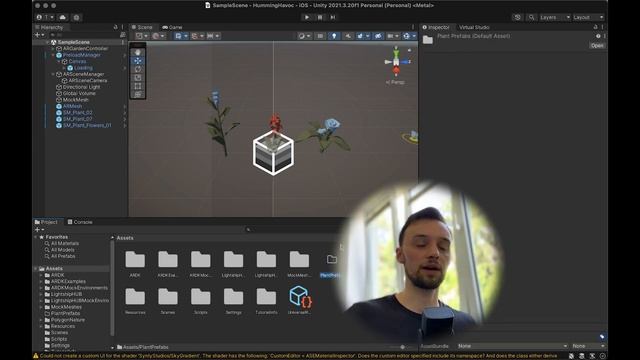This screenshot has width=640, height=360.
Task: Open the Unity account dropdown
Action: coord(44,17)
